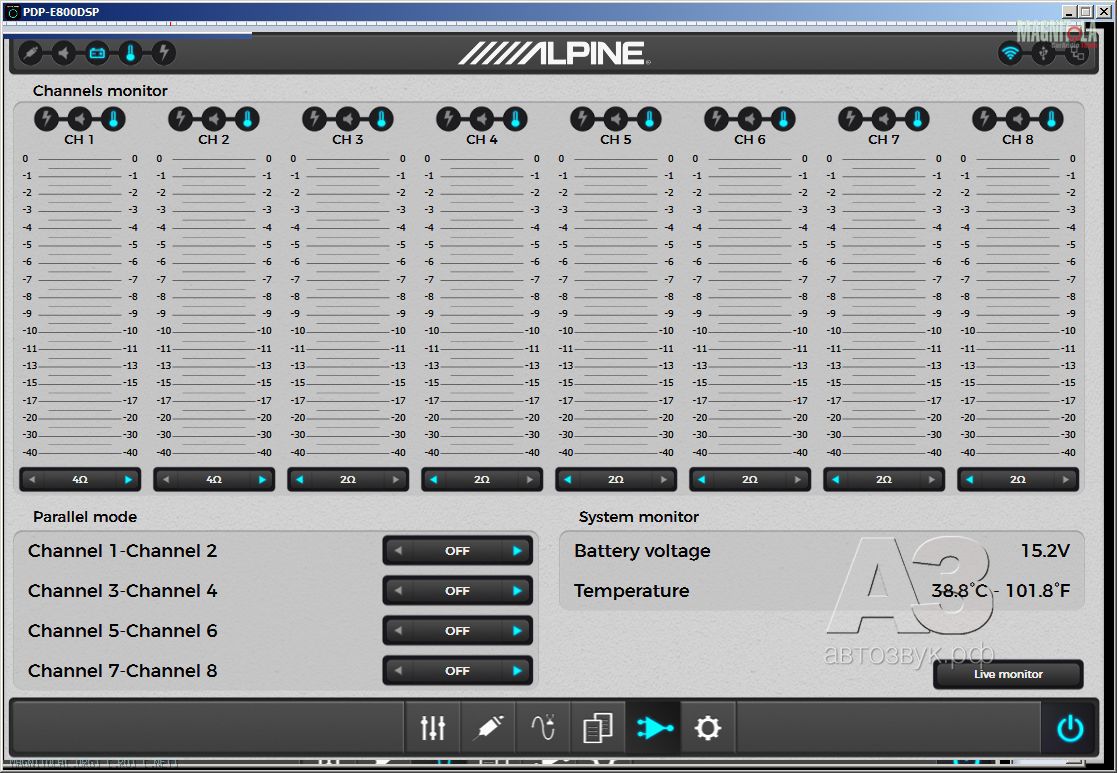Click left arrow on CH 8 impedance selector
The image size is (1117, 773).
click(x=970, y=479)
